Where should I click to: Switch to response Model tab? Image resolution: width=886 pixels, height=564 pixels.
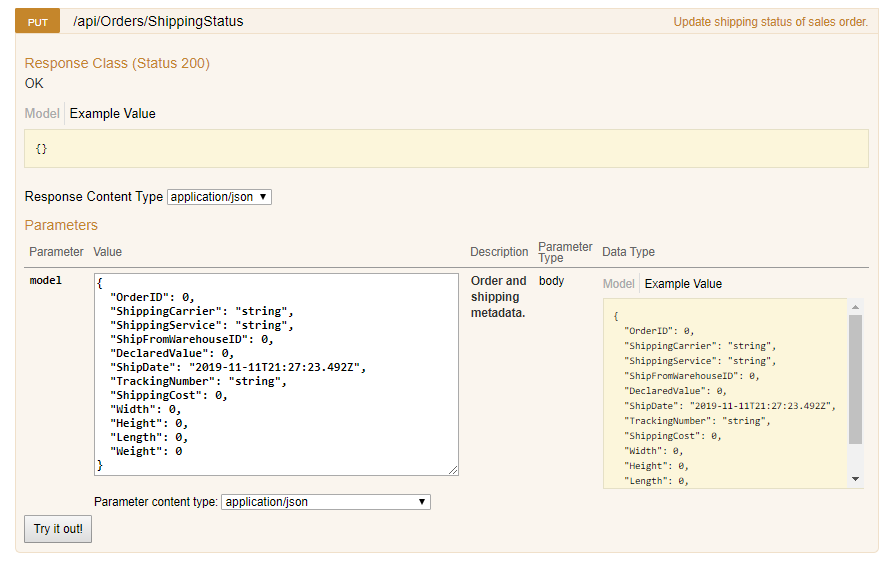click(x=42, y=114)
